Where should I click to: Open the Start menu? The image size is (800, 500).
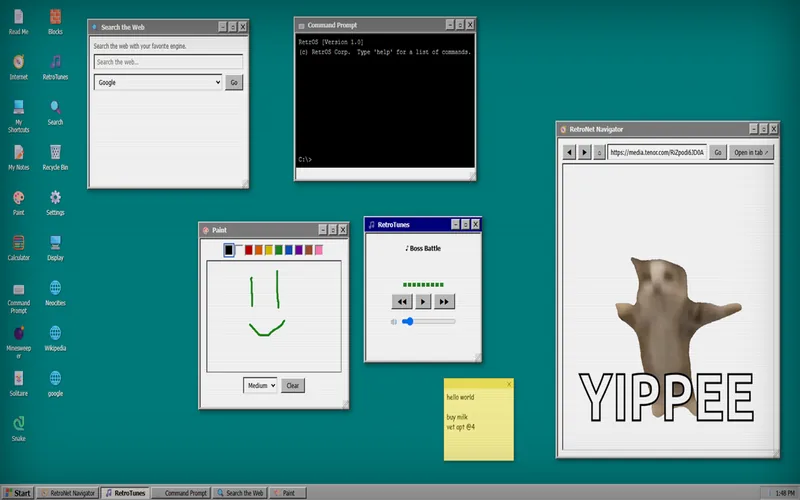[x=18, y=493]
